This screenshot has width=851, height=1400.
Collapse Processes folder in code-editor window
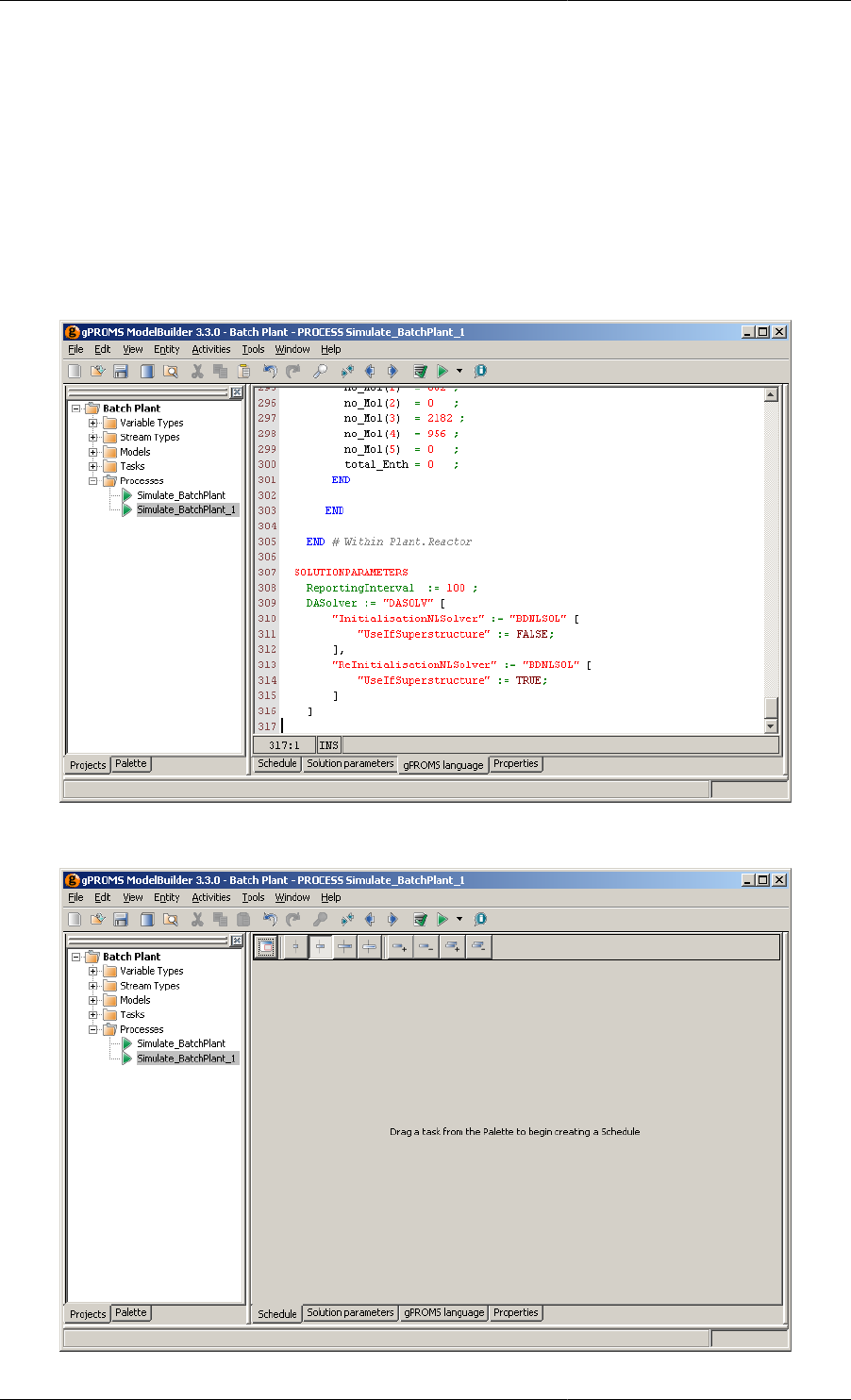93,480
